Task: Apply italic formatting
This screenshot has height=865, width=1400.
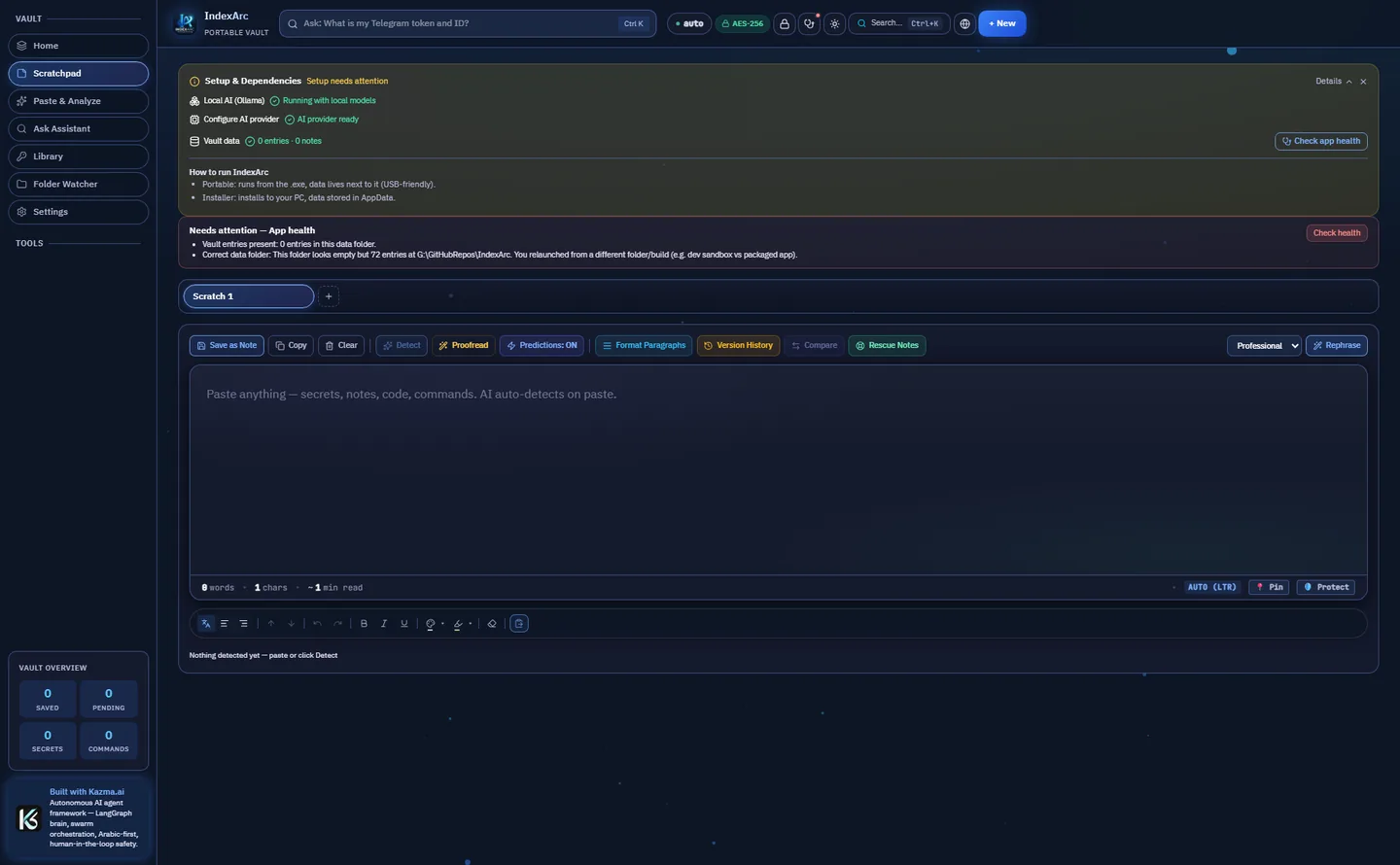Action: click(x=384, y=624)
